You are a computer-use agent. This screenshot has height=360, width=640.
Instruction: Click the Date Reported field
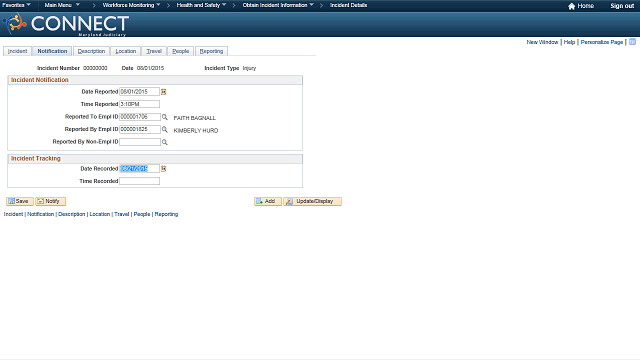[139, 92]
